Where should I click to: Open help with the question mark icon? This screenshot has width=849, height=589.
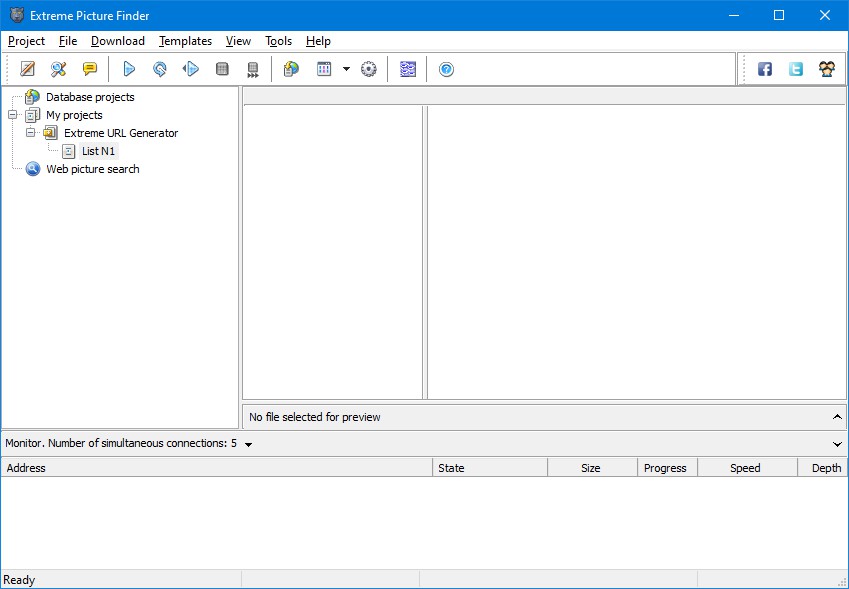pos(446,69)
